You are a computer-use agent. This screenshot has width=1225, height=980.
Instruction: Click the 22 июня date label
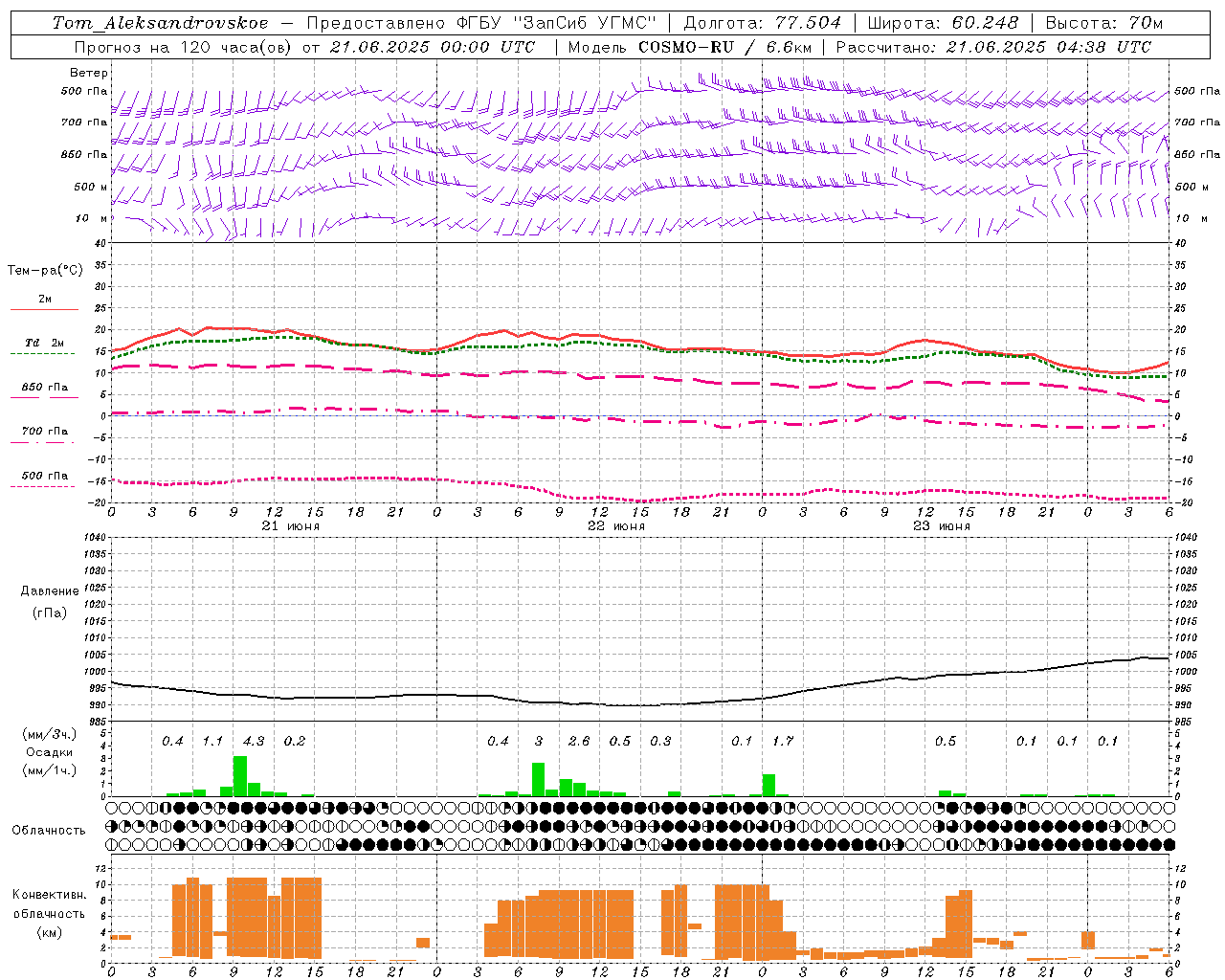click(x=616, y=526)
